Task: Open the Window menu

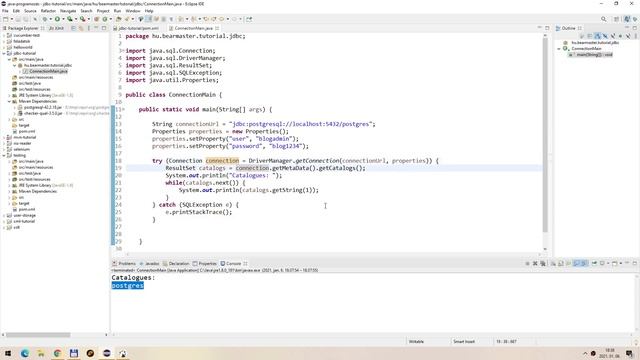Action: tap(133, 11)
